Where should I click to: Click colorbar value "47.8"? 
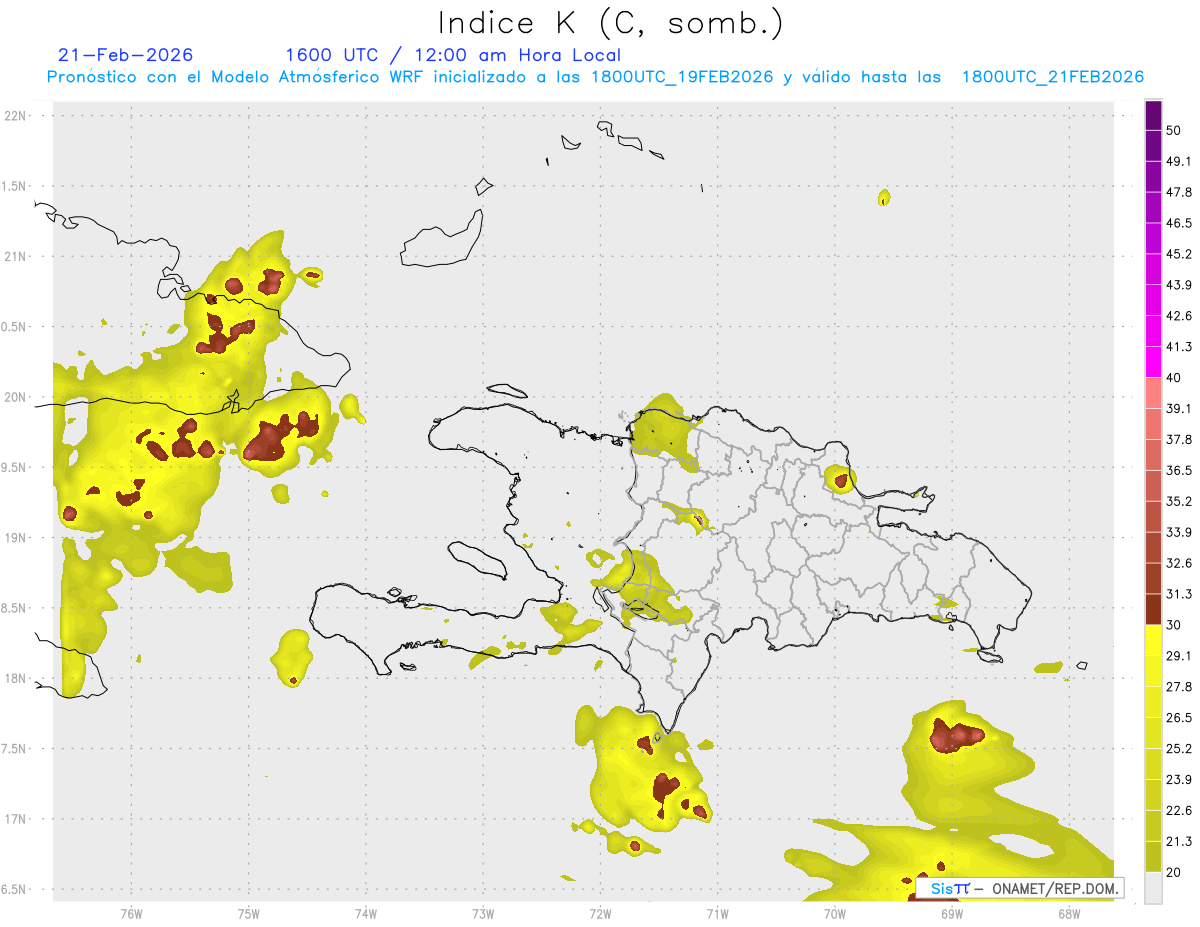1179,192
